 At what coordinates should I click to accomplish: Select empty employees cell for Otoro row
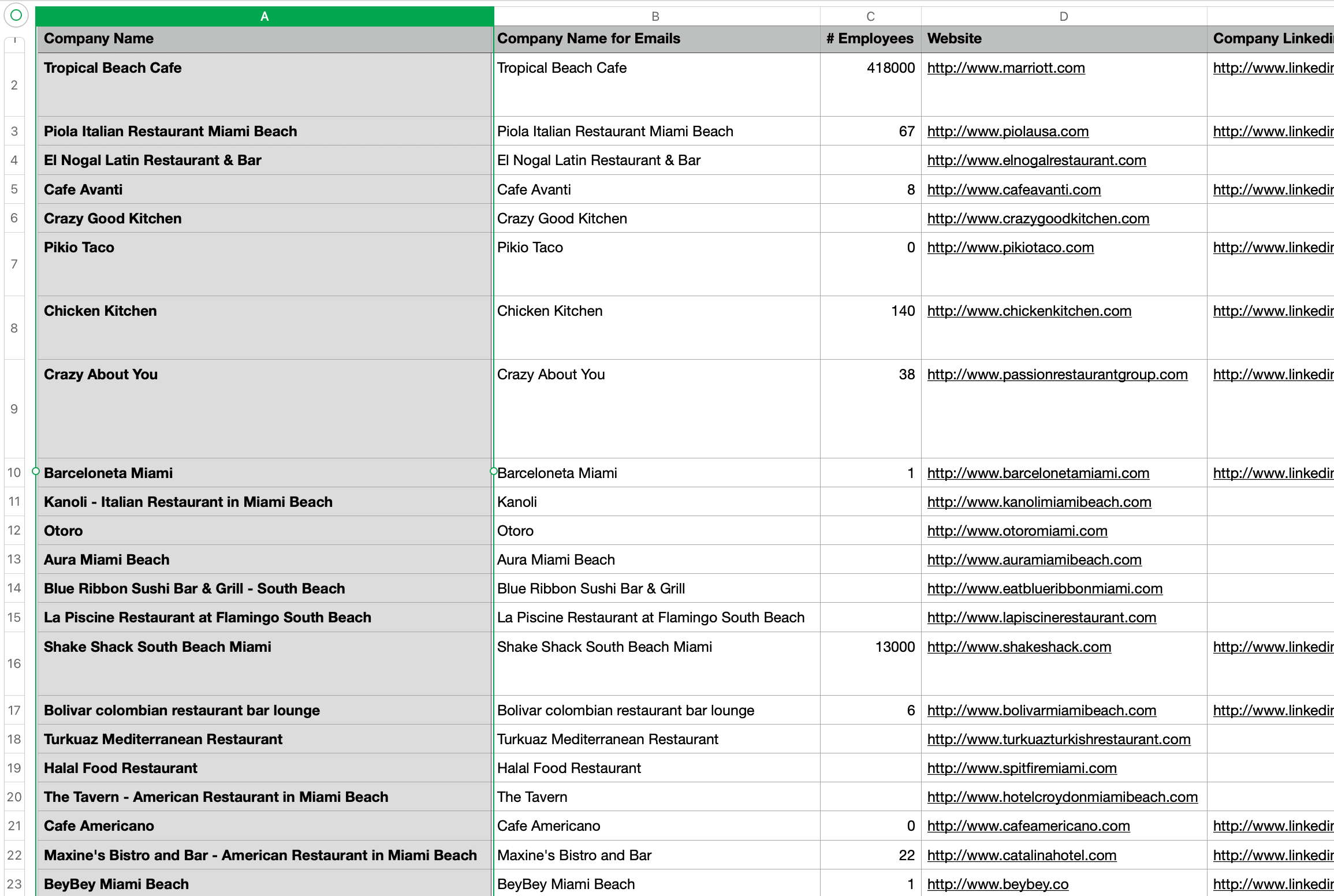(x=870, y=531)
